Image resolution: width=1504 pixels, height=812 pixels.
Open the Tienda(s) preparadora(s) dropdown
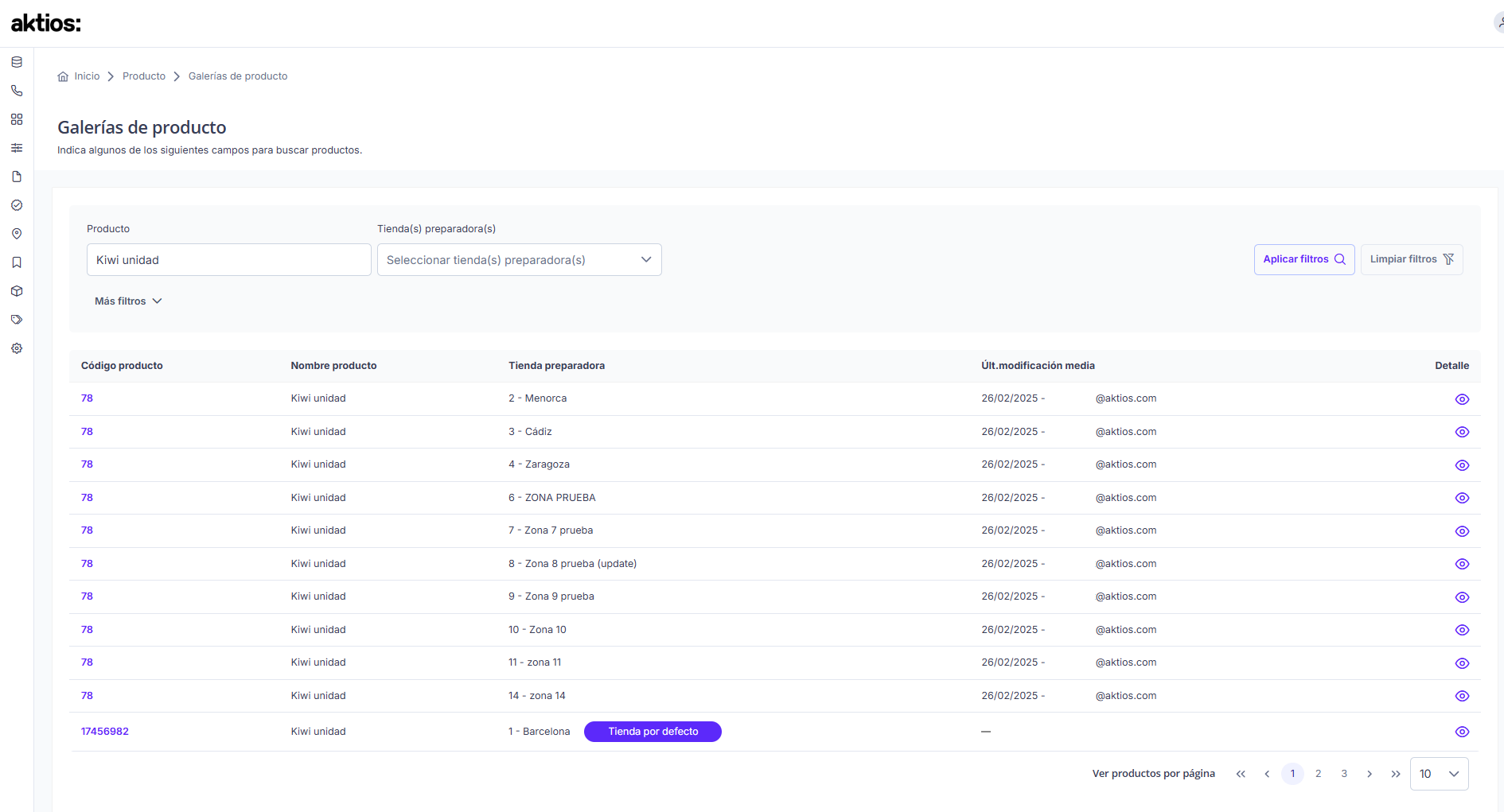point(519,260)
